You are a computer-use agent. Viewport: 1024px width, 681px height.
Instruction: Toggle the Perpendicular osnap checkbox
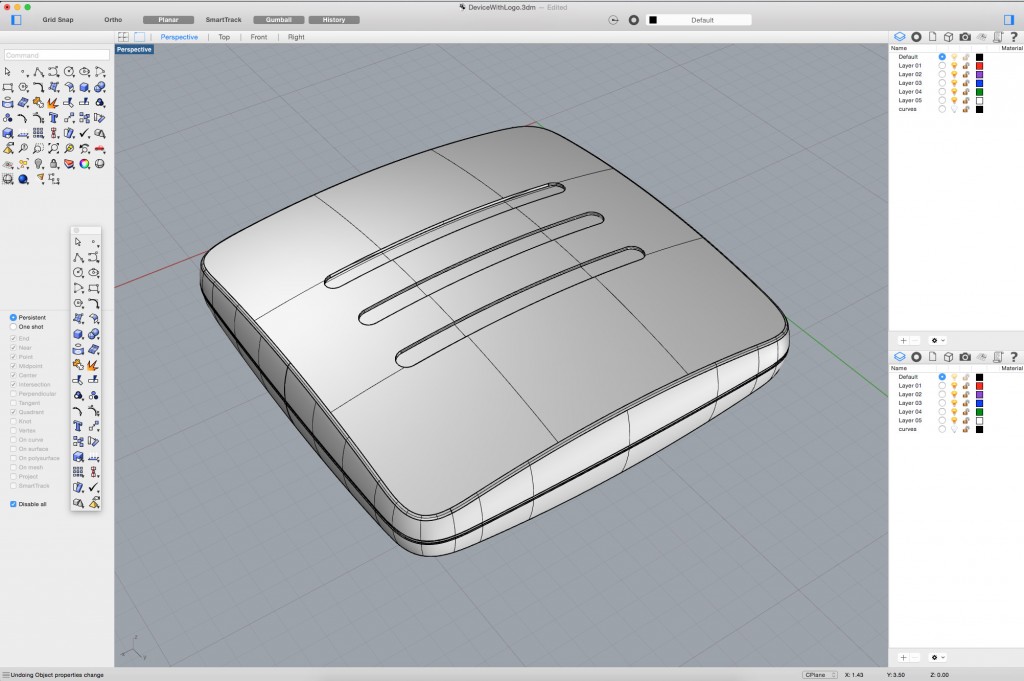pyautogui.click(x=13, y=394)
